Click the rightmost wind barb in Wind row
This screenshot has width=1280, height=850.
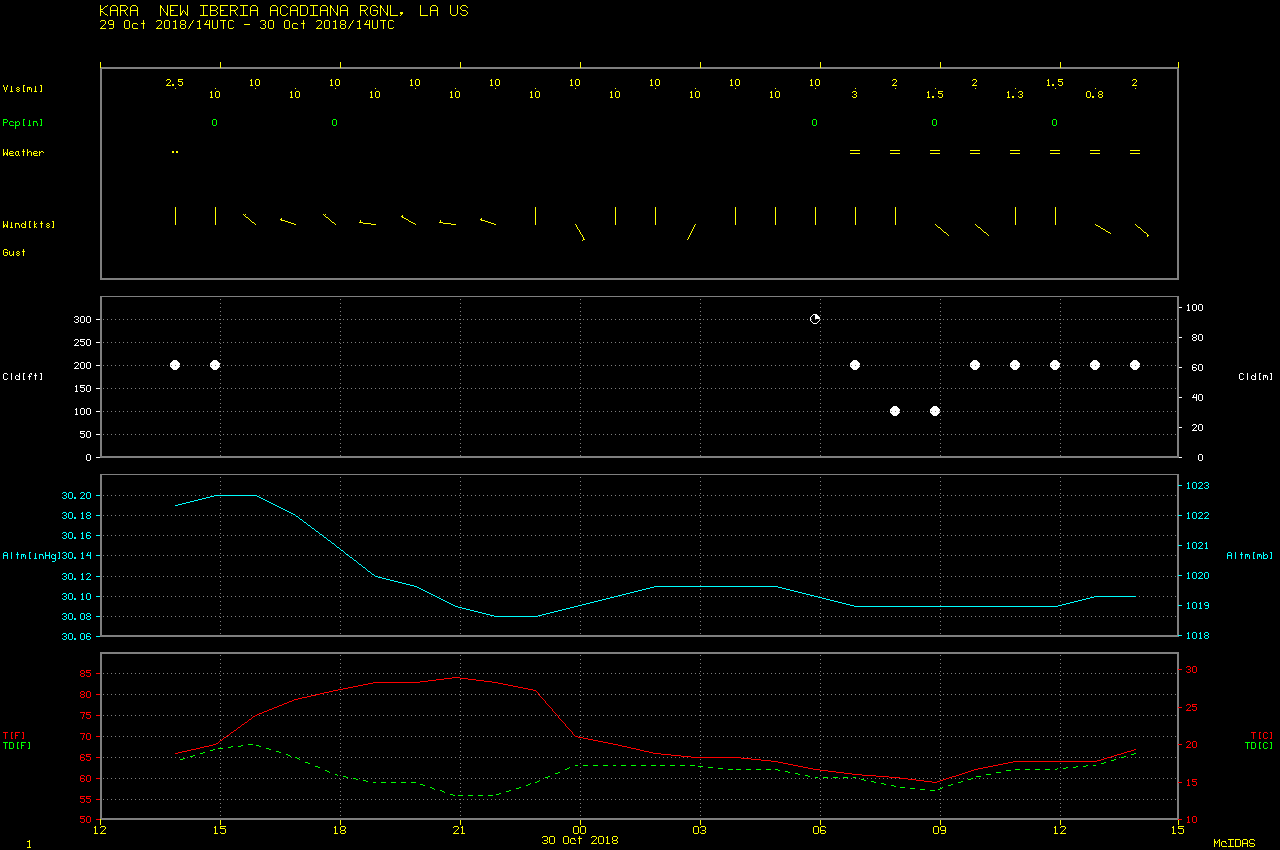(x=1141, y=230)
